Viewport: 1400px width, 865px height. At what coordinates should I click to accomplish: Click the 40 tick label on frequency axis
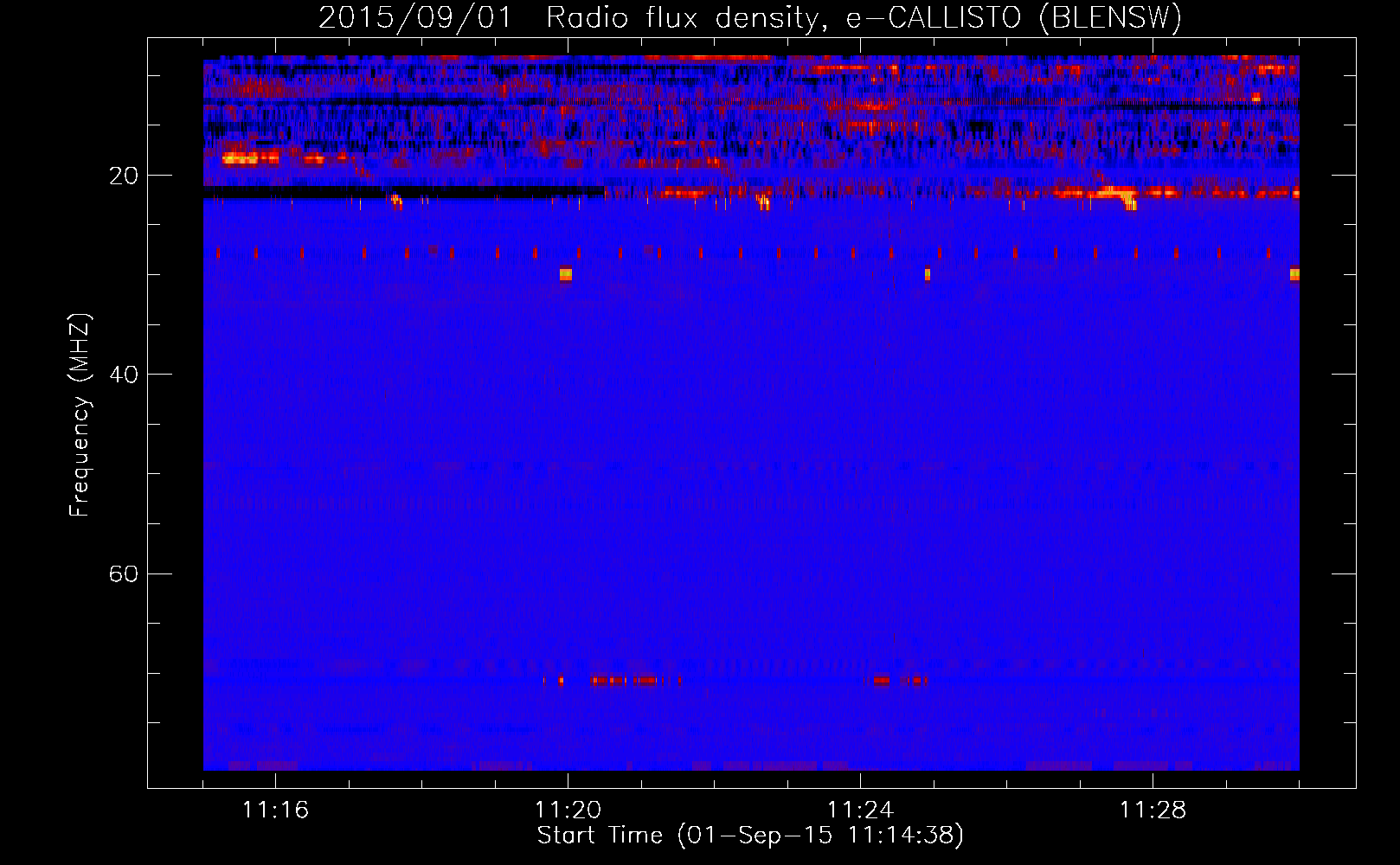[x=124, y=375]
